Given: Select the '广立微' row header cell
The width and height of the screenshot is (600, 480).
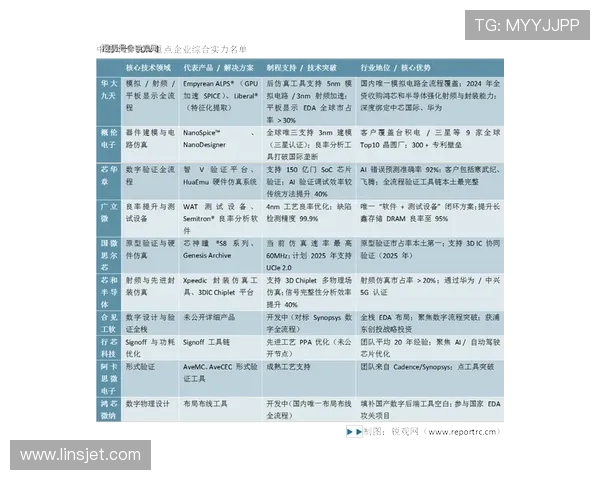Looking at the screenshot, I should [x=109, y=218].
